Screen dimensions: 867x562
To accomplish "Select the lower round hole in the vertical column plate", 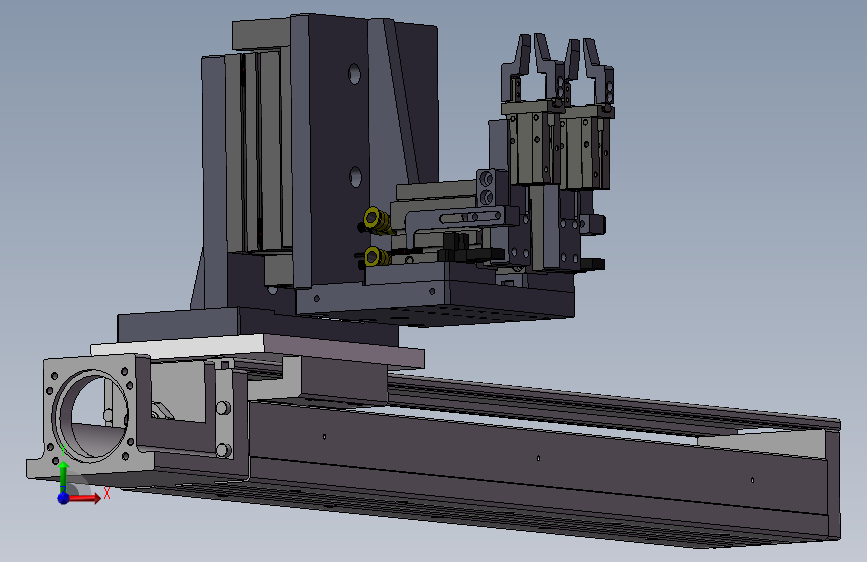I will (356, 177).
